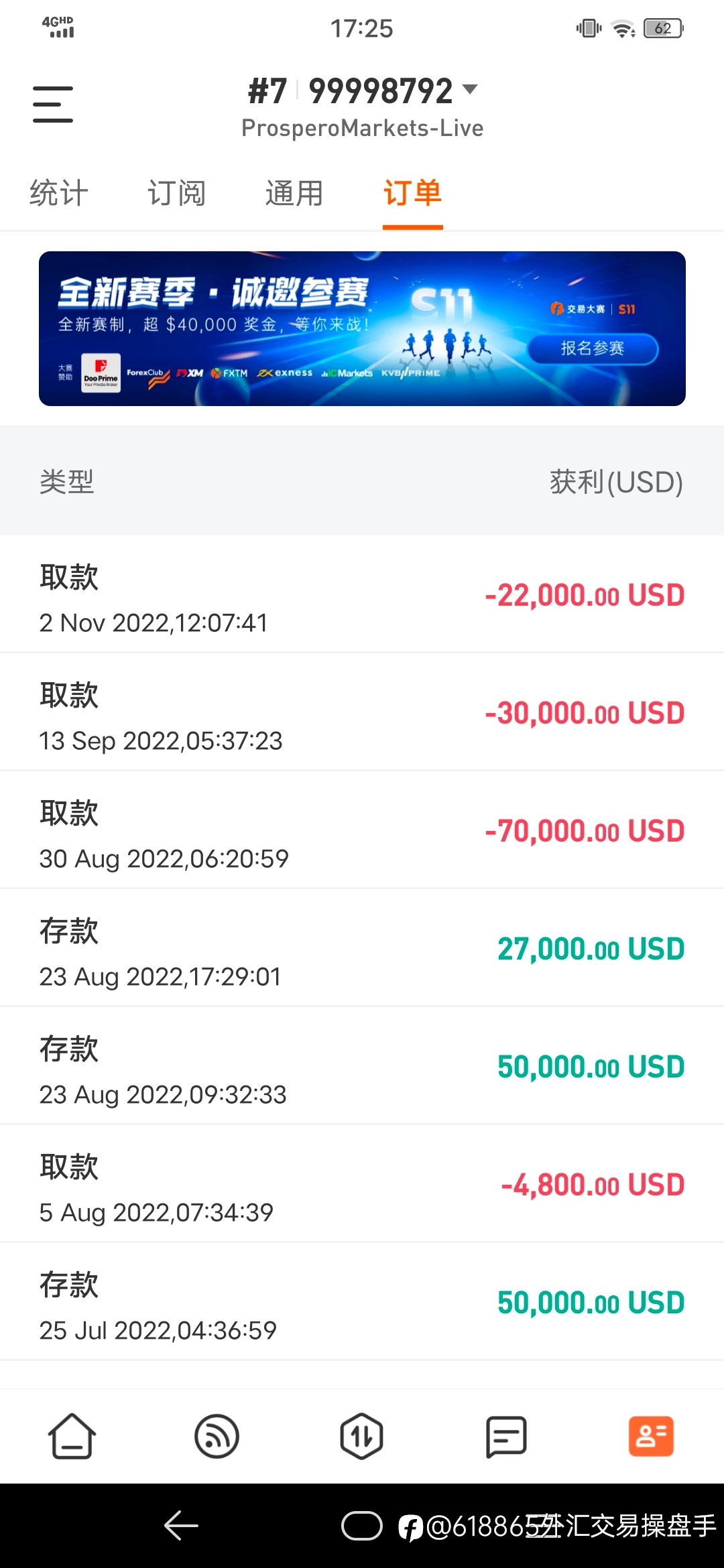This screenshot has height=1568, width=724.
Task: Switch to the 统计 tab
Action: point(59,194)
